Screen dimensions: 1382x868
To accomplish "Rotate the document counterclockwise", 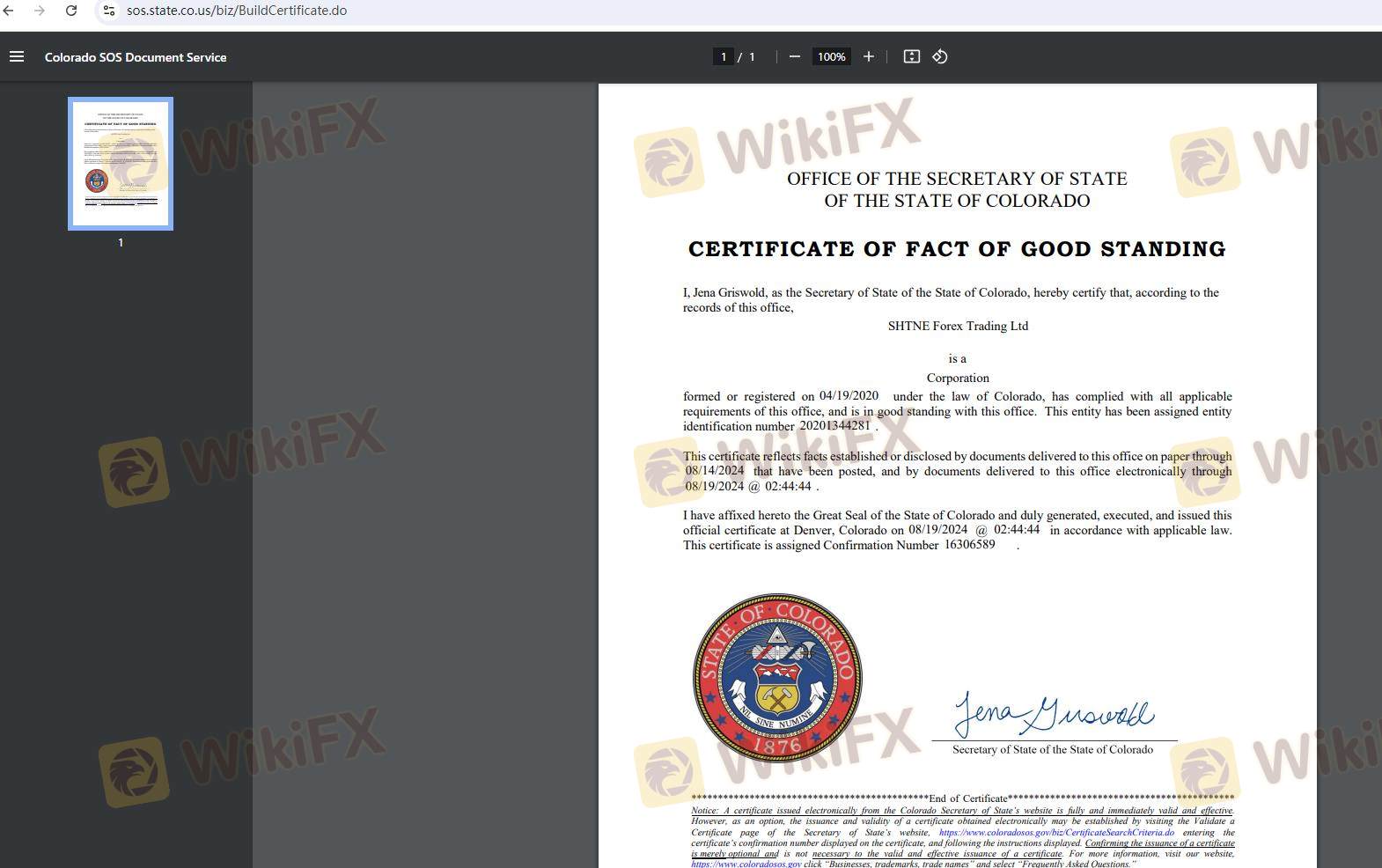I will 940,56.
